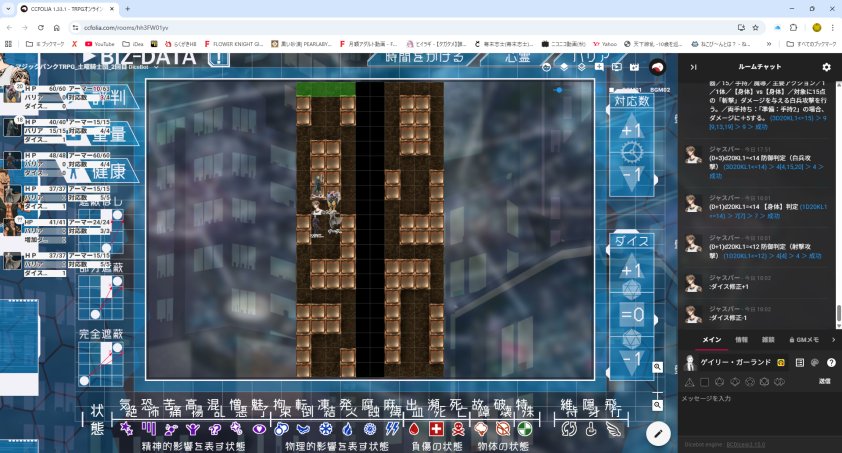Click the 送信 send button
This screenshot has height=453, width=842.
[x=824, y=381]
